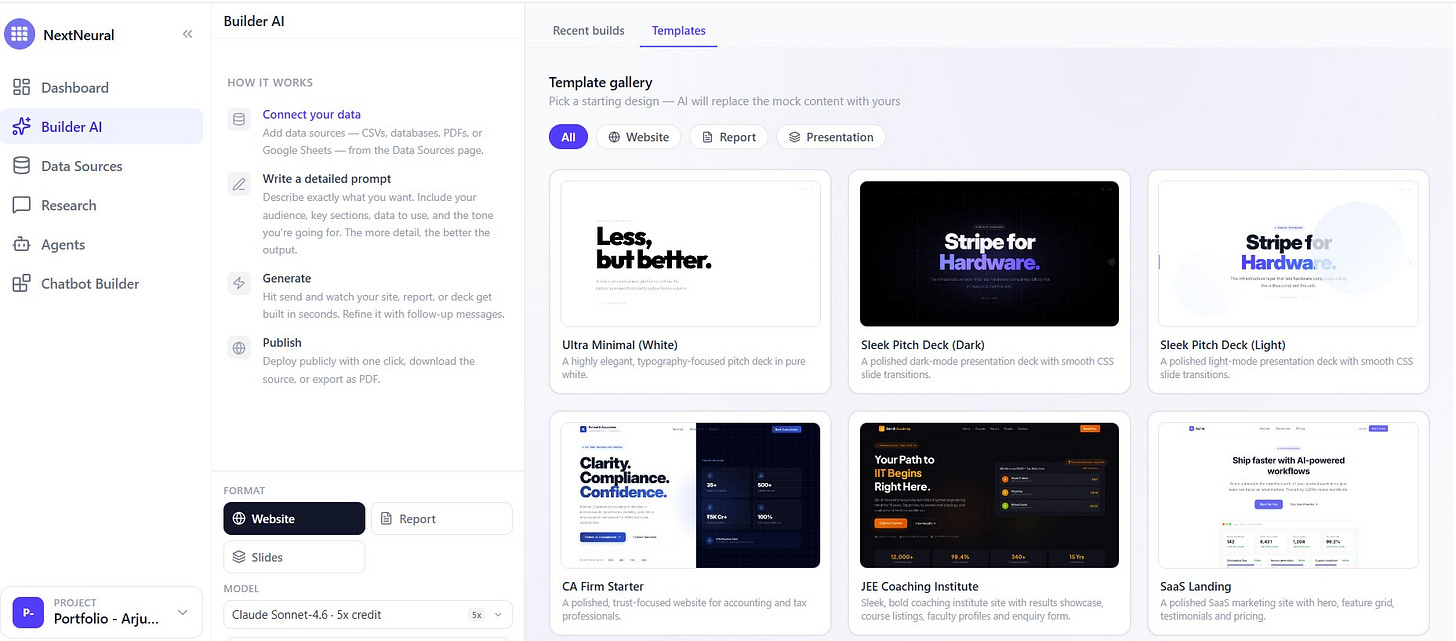Viewport: 1456px width, 641px height.
Task: Click the HOW IT WORKS label
Action: tap(270, 83)
